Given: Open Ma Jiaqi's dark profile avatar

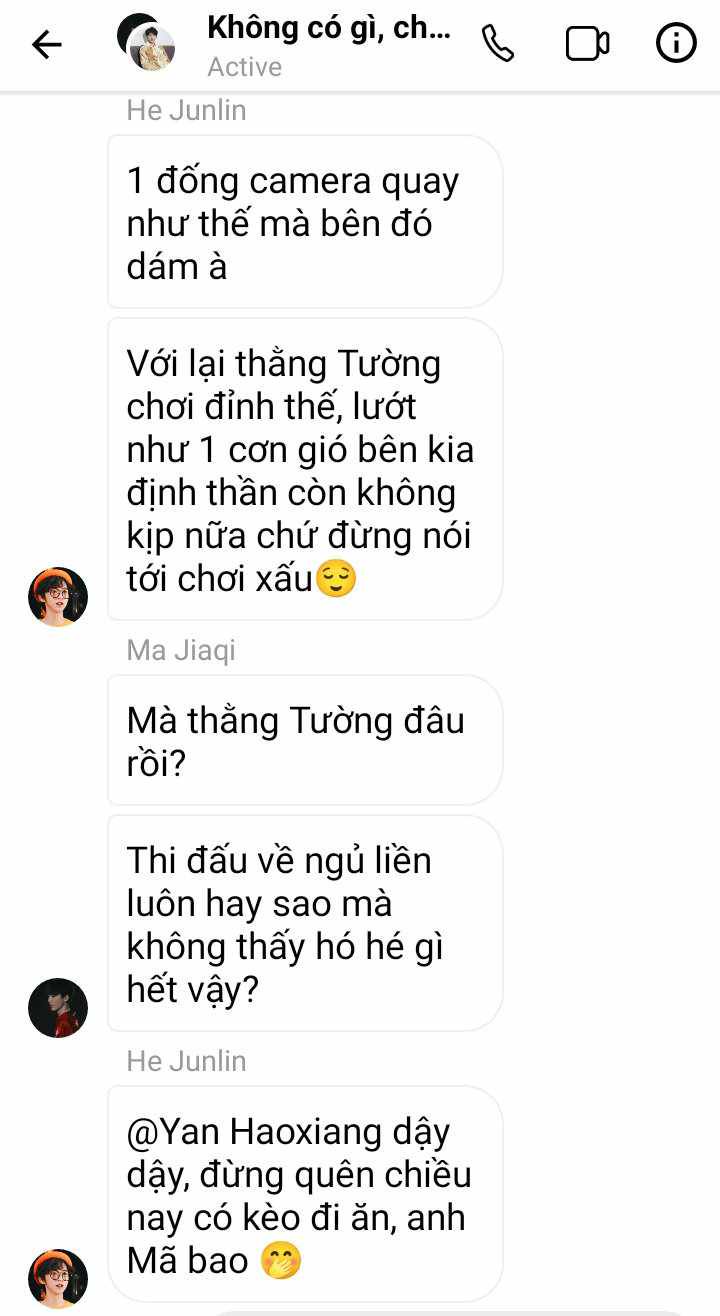Looking at the screenshot, I should pos(57,1008).
